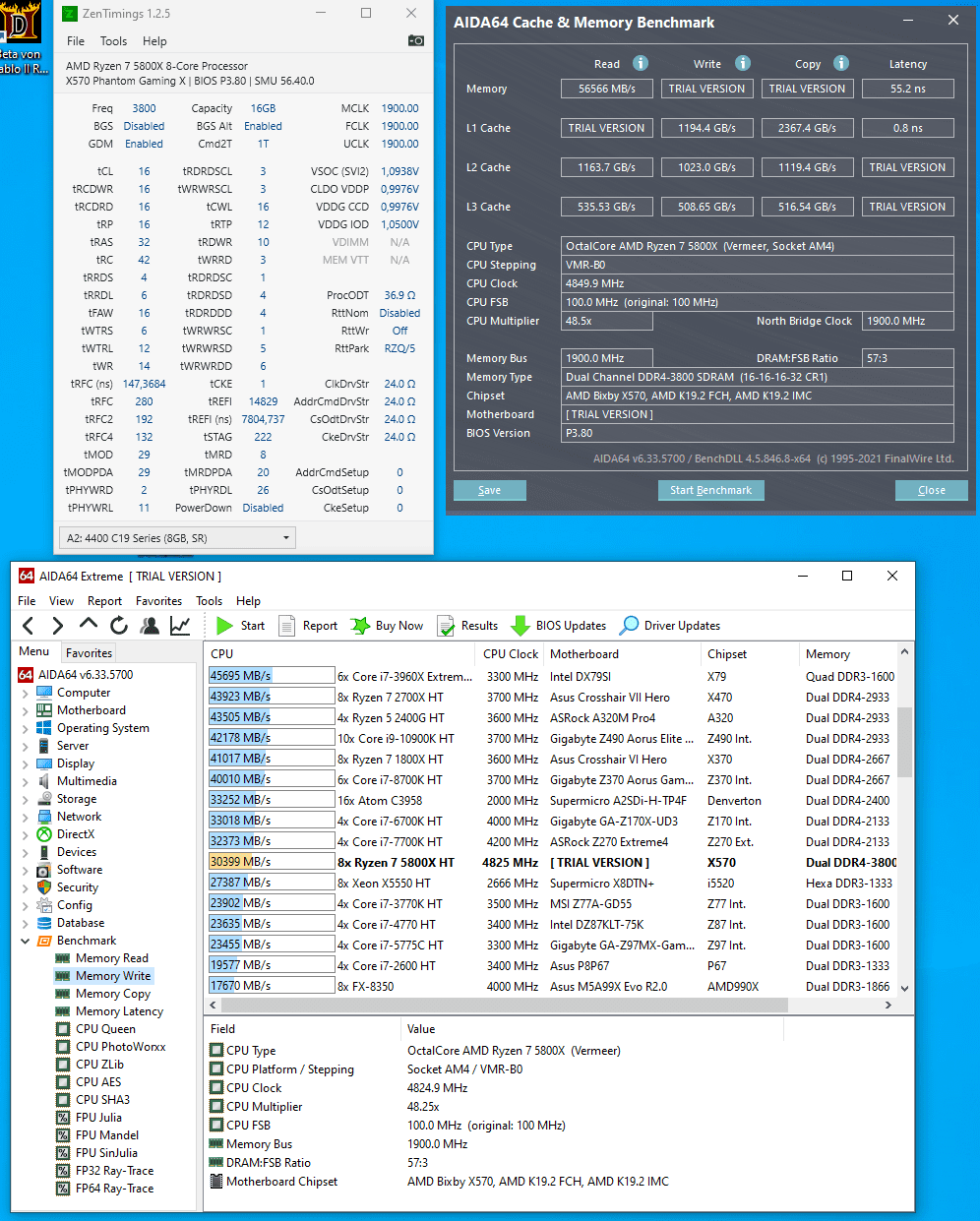Viewport: 980px width, 1221px height.
Task: Open AIDA64 View menu
Action: (x=61, y=601)
